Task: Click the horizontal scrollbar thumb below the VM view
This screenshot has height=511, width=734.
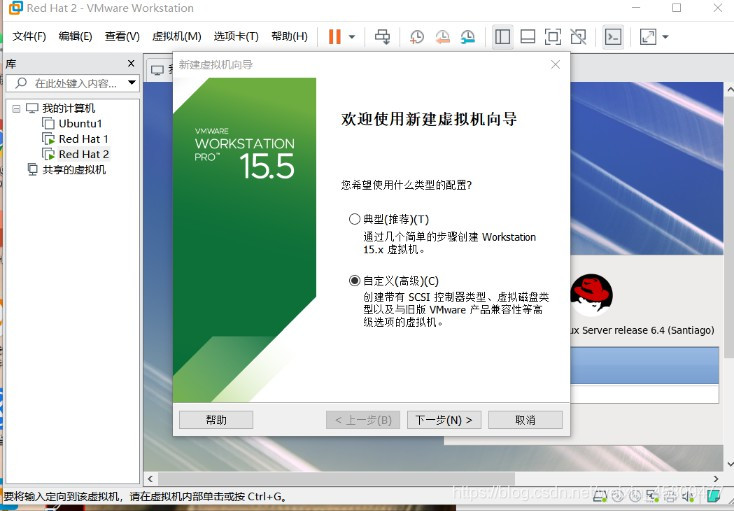Action: (x=336, y=479)
